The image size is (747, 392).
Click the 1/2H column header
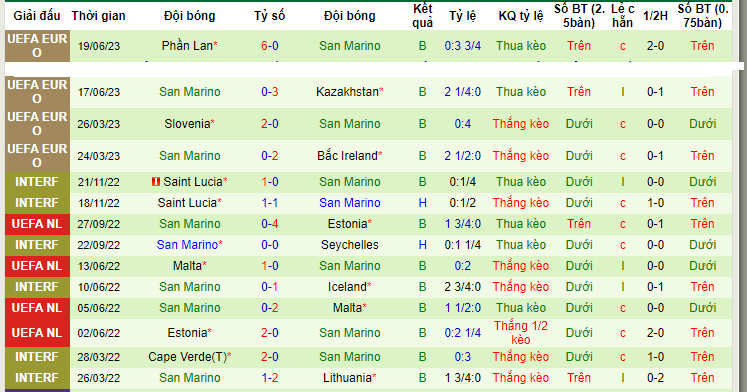[656, 16]
